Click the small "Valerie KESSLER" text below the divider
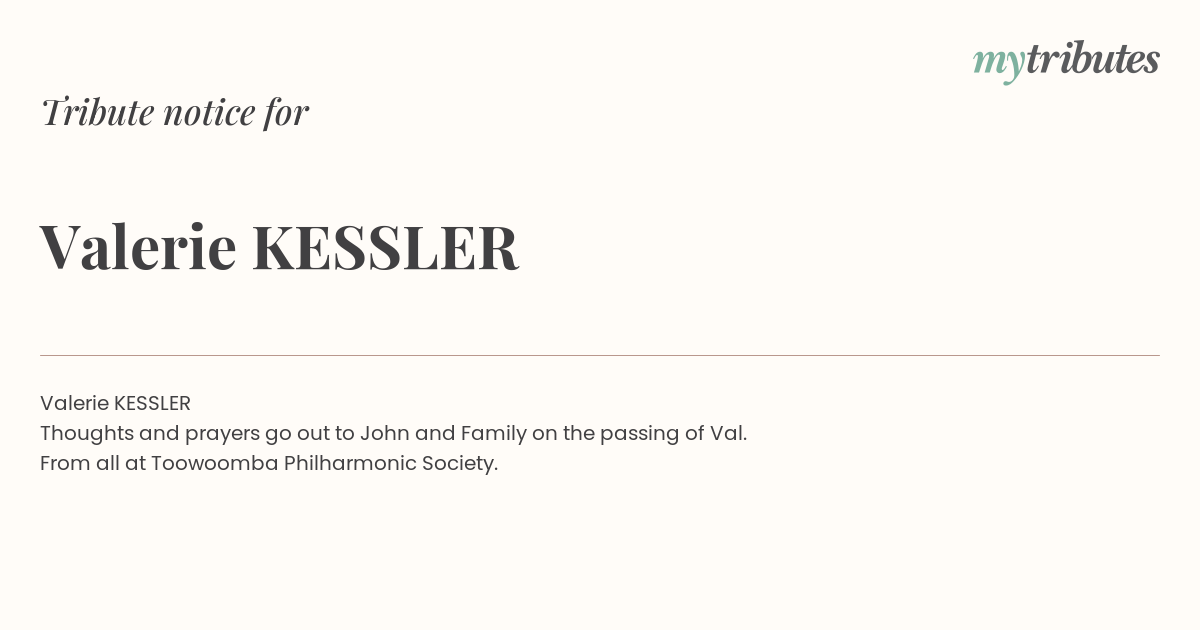 pyautogui.click(x=115, y=403)
